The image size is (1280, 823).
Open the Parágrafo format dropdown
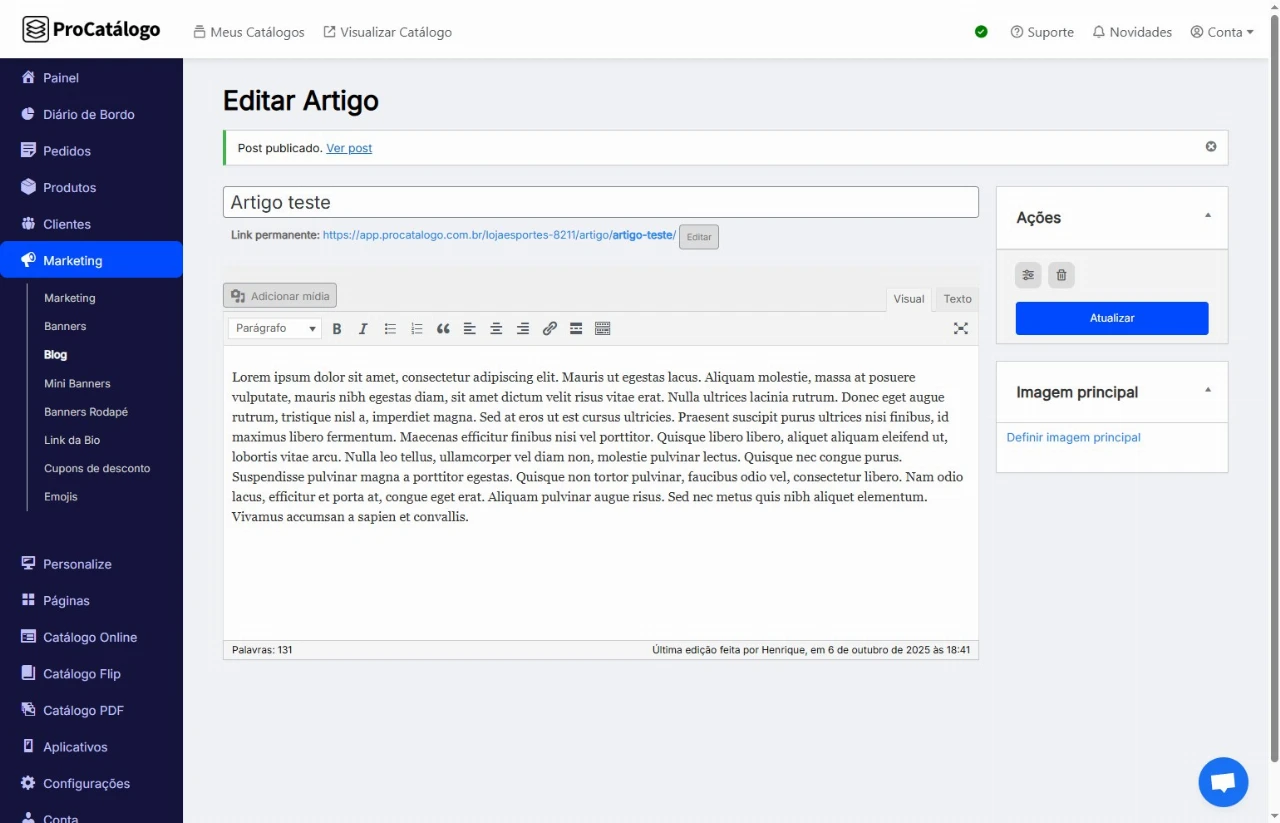(275, 329)
